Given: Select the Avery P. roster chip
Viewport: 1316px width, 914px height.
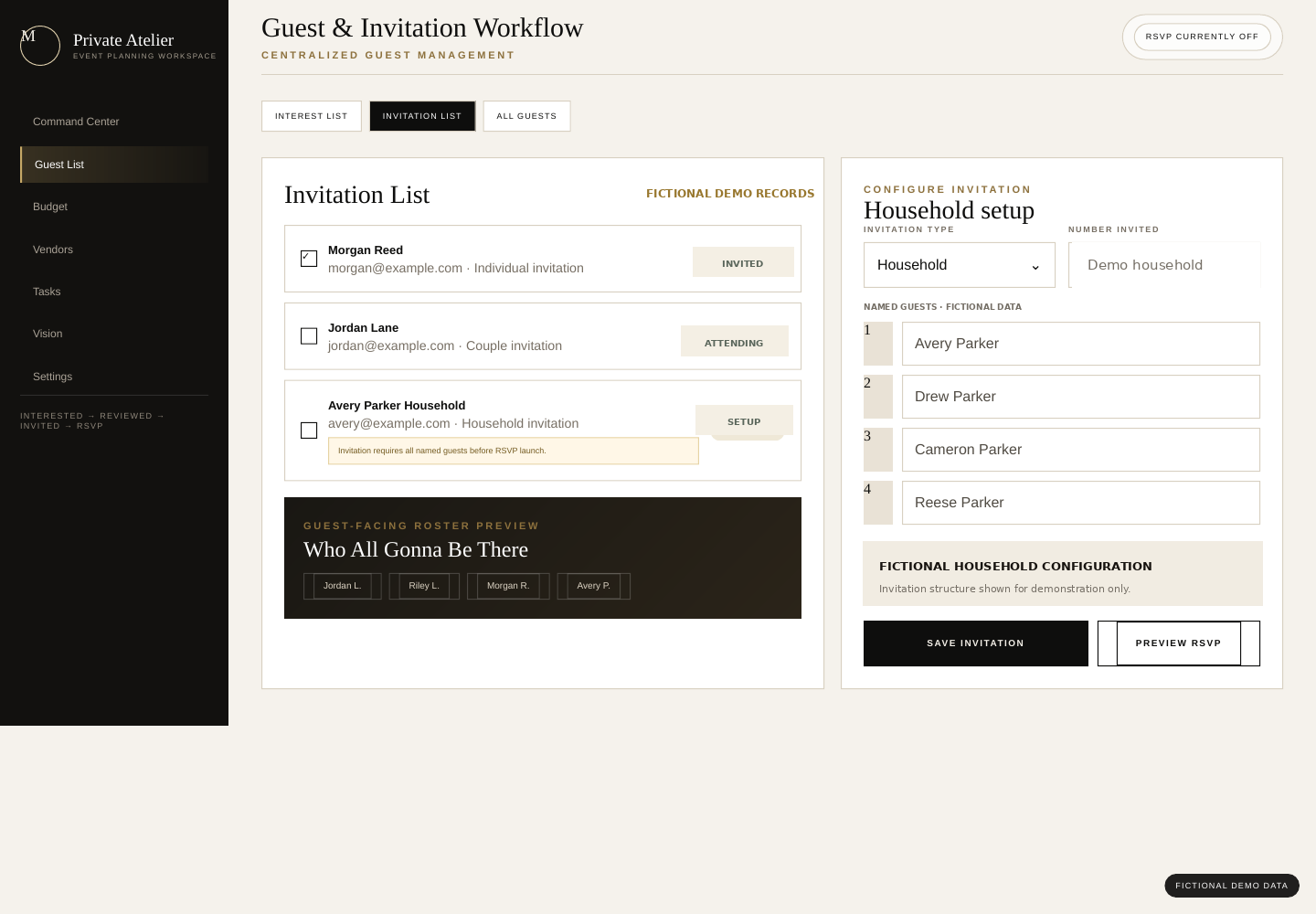Looking at the screenshot, I should [594, 586].
